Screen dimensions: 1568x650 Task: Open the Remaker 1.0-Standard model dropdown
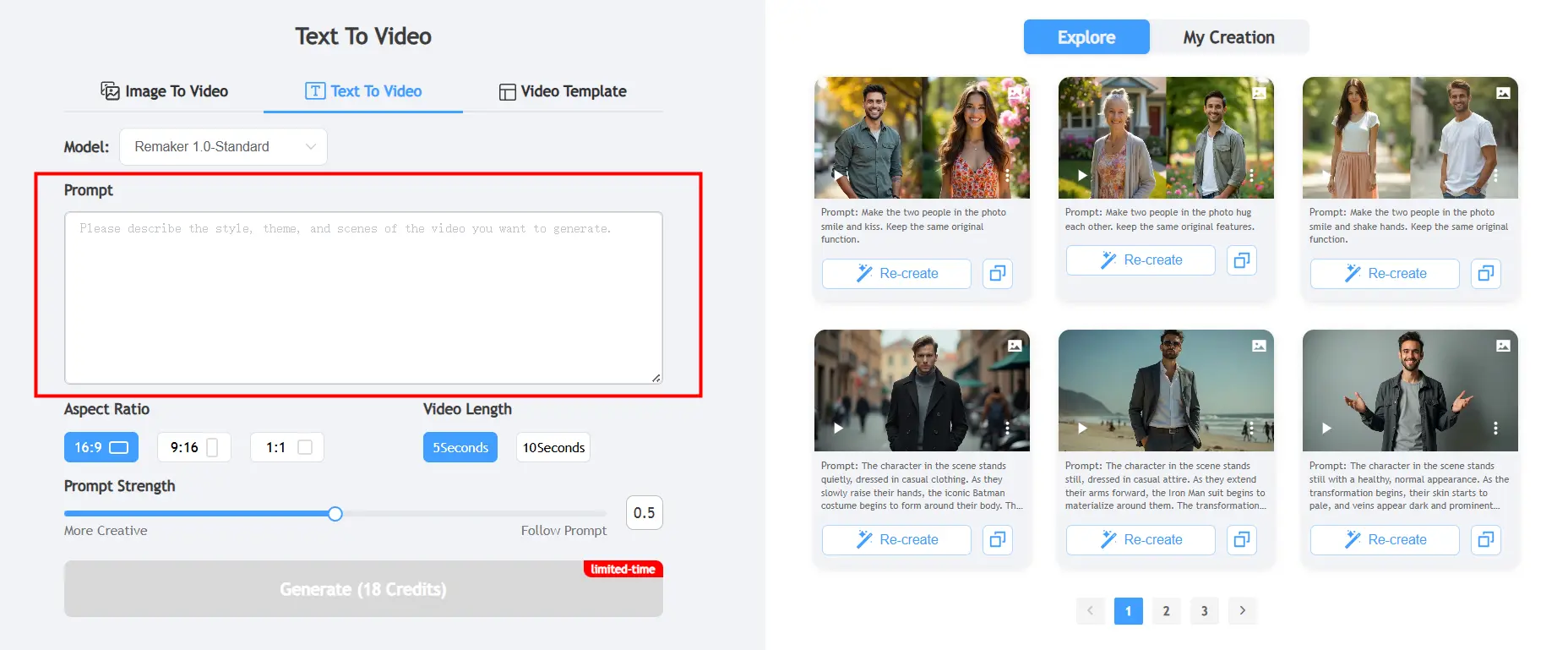click(x=223, y=147)
